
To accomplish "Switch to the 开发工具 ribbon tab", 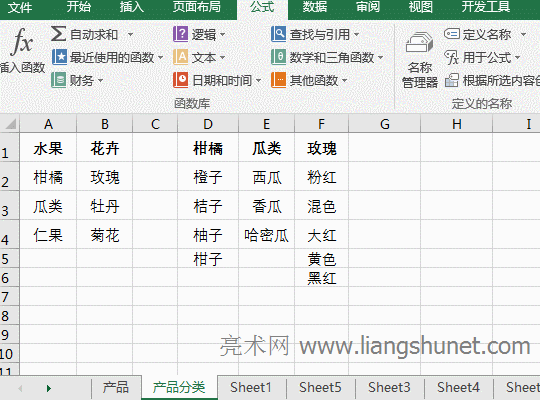I will coord(486,7).
